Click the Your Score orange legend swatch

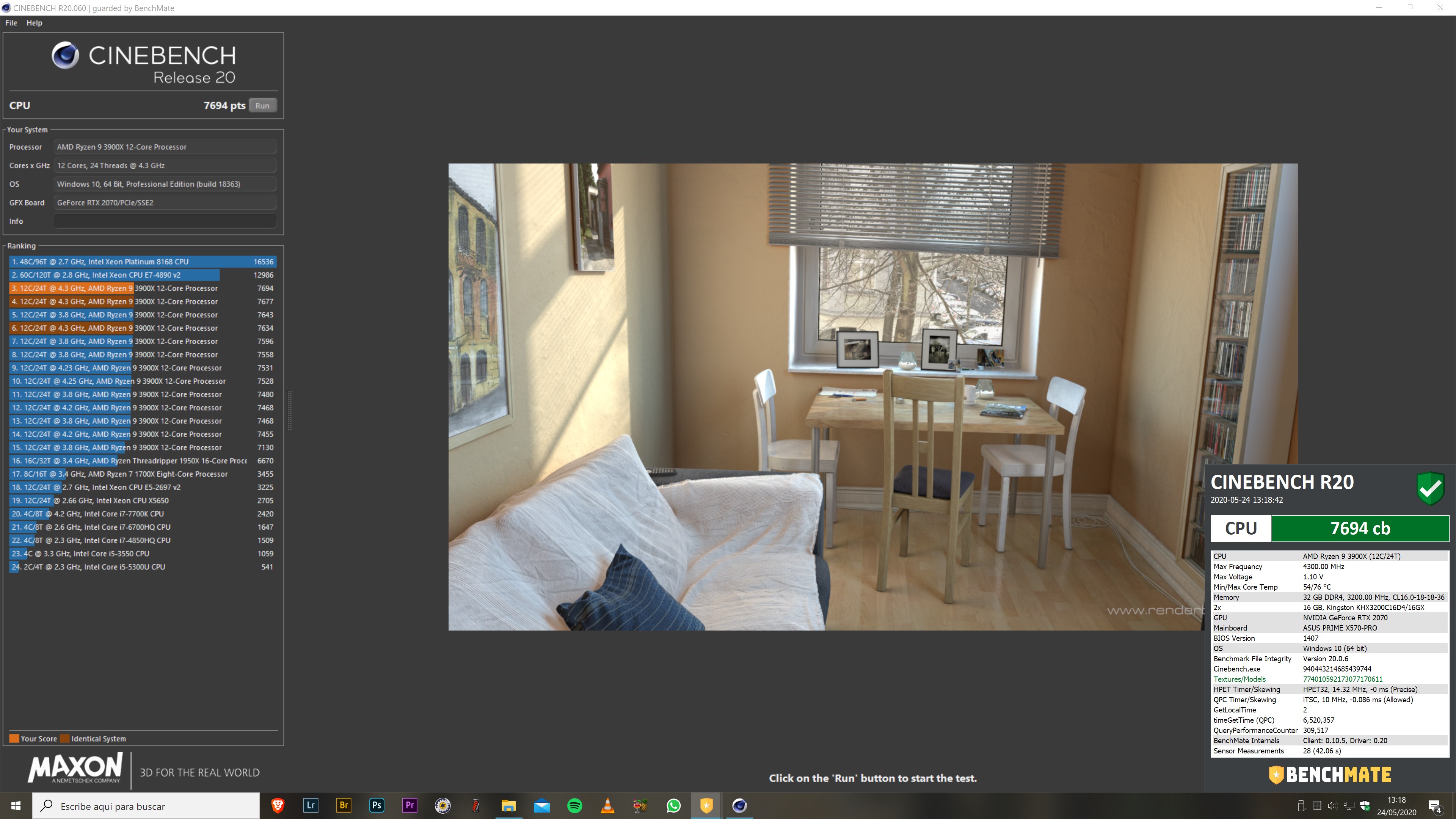coord(14,738)
